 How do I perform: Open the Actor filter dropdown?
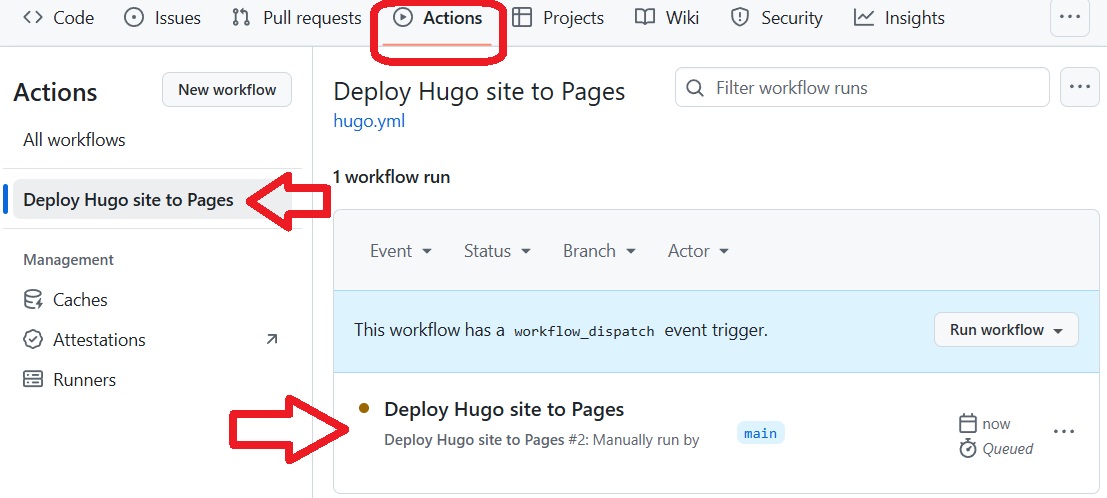(x=698, y=251)
